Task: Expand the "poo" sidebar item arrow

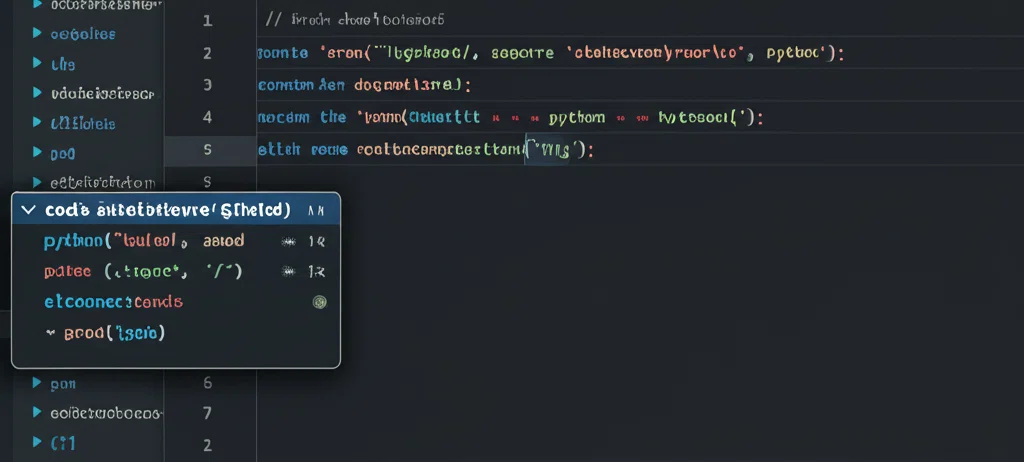Action: click(37, 153)
